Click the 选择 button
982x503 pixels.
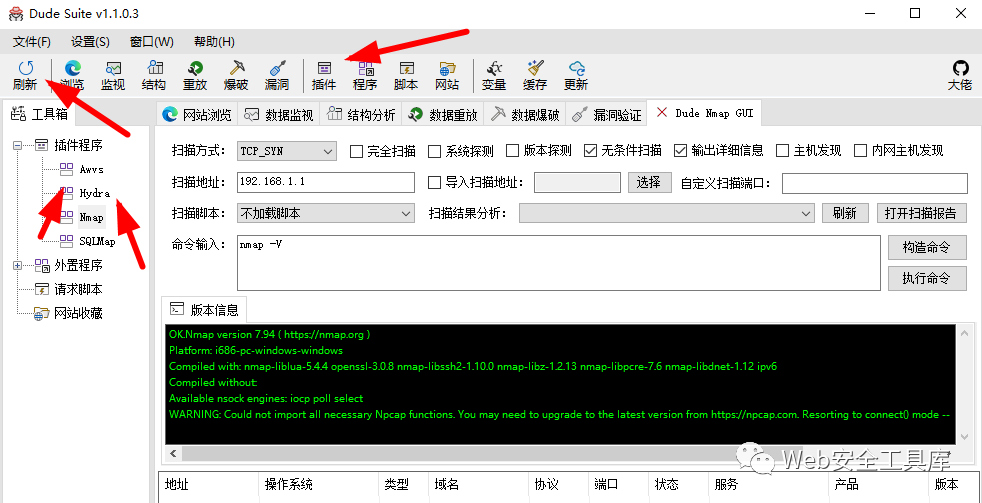(x=649, y=182)
